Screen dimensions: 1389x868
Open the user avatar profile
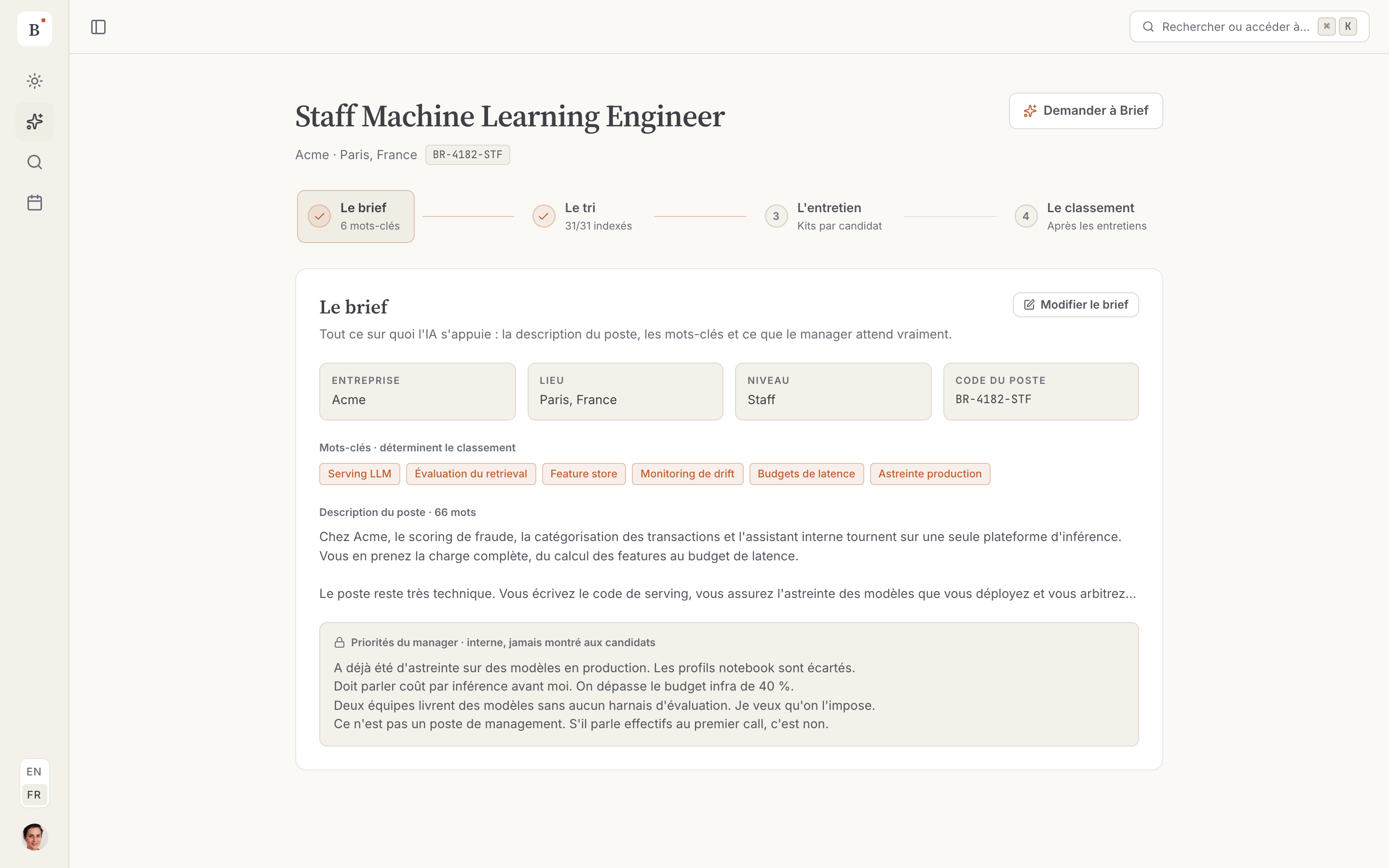[x=34, y=837]
